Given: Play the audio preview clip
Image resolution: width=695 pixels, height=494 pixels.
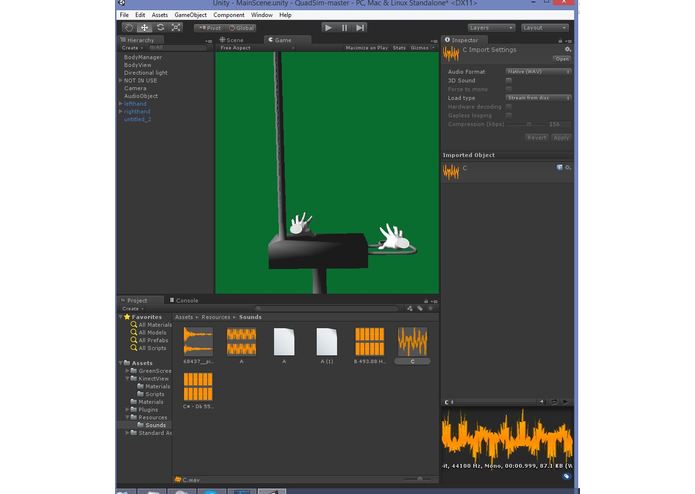Looking at the screenshot, I should [565, 402].
